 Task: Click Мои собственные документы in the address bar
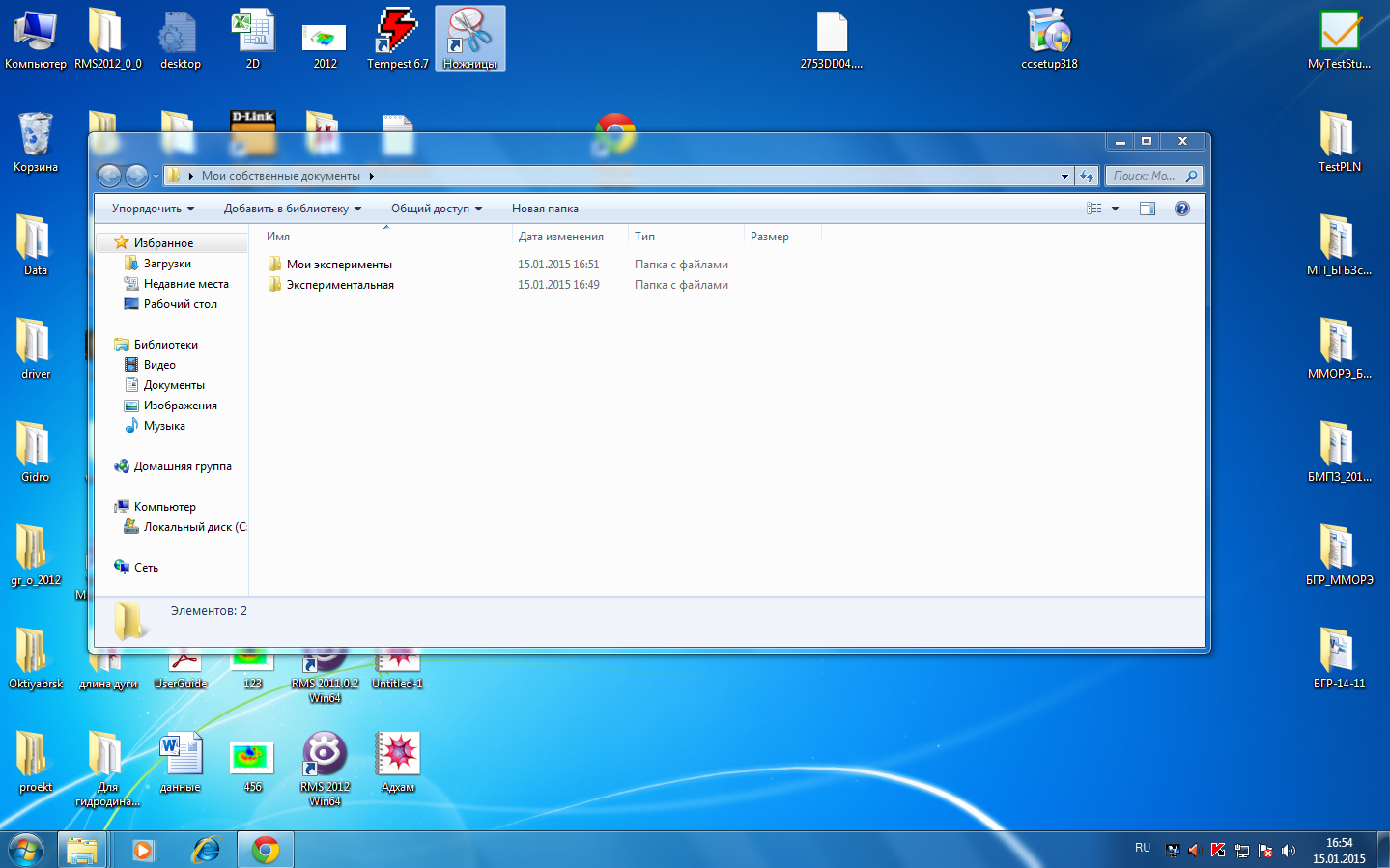(x=280, y=176)
